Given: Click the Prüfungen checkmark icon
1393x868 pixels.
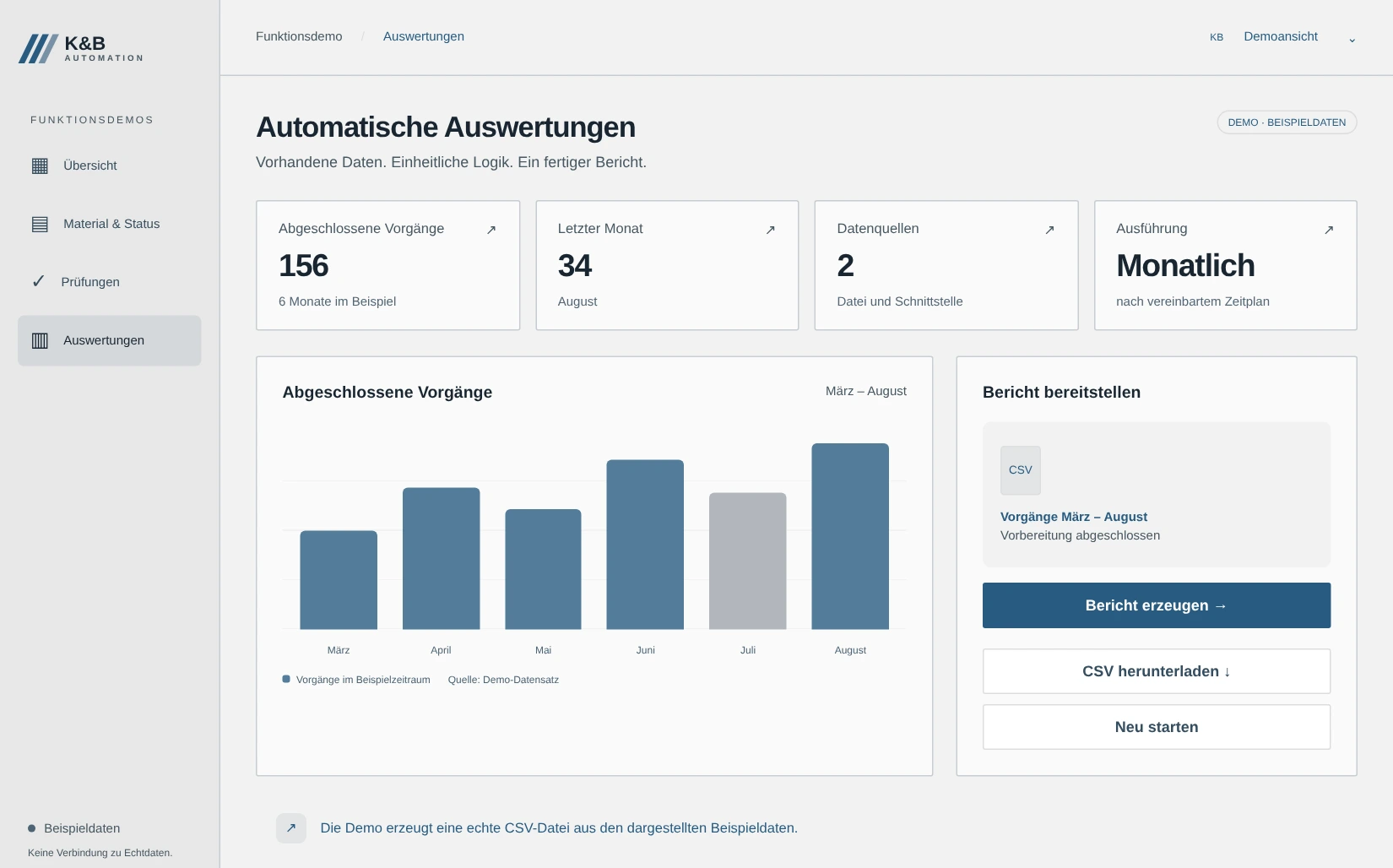Looking at the screenshot, I should tap(38, 281).
